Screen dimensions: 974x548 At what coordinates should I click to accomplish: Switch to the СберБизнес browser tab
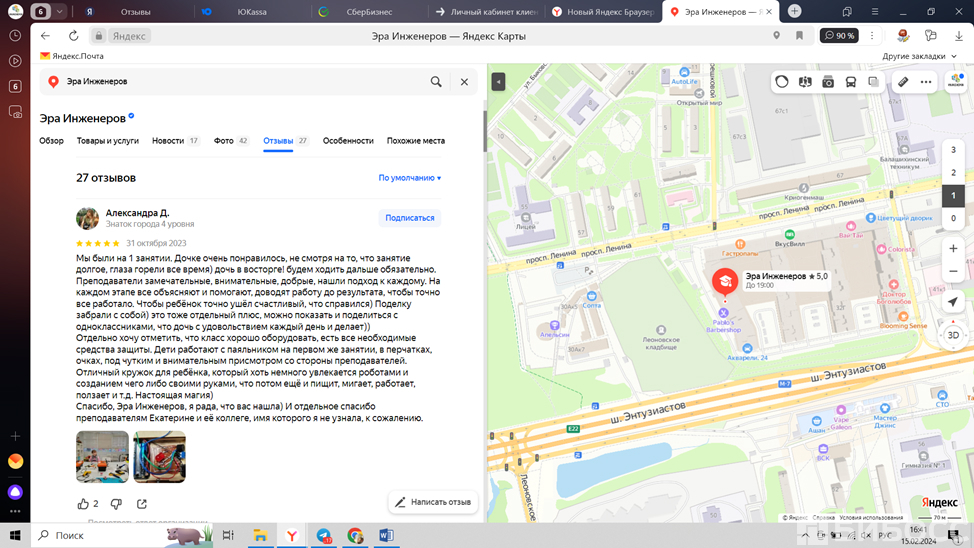(x=369, y=12)
